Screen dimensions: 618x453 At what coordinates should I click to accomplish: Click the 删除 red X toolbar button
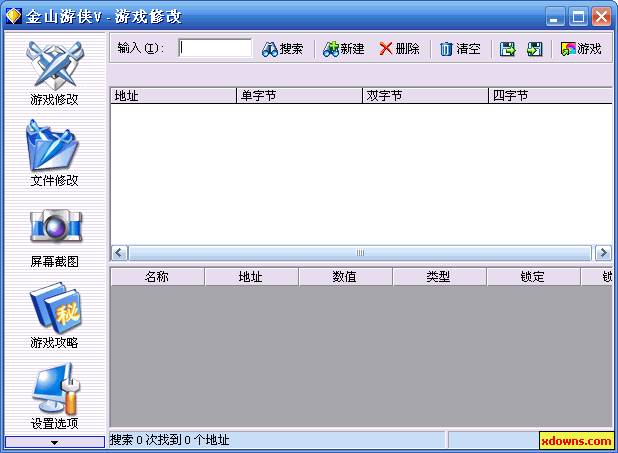pyautogui.click(x=399, y=49)
